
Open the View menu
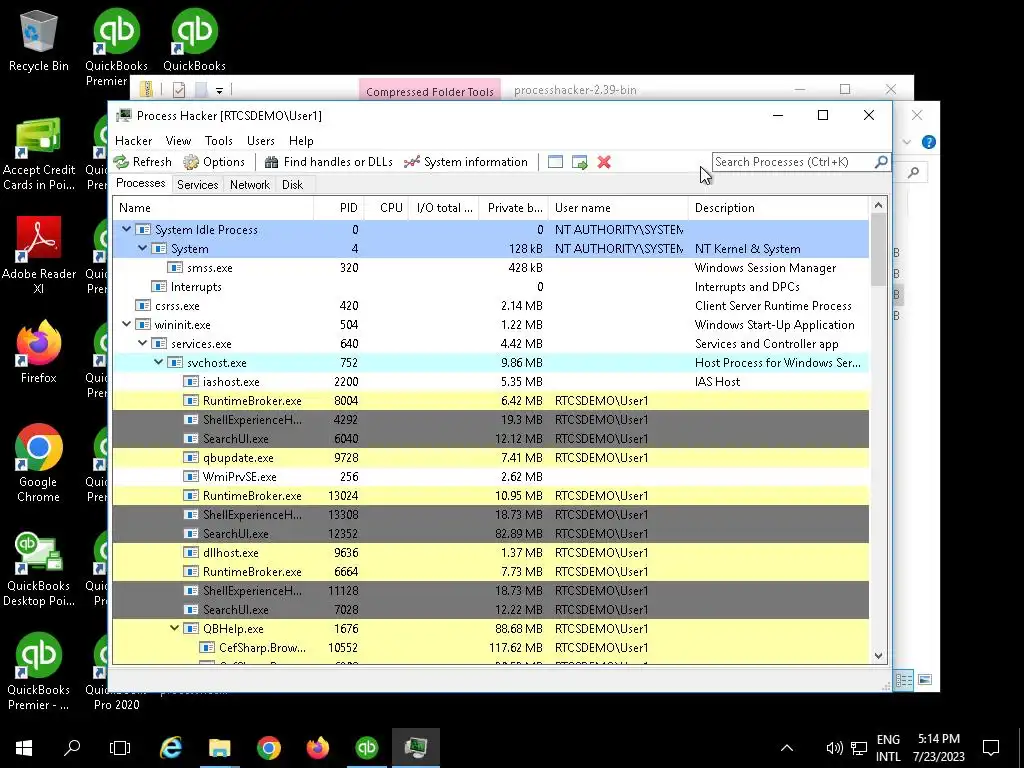tap(178, 140)
